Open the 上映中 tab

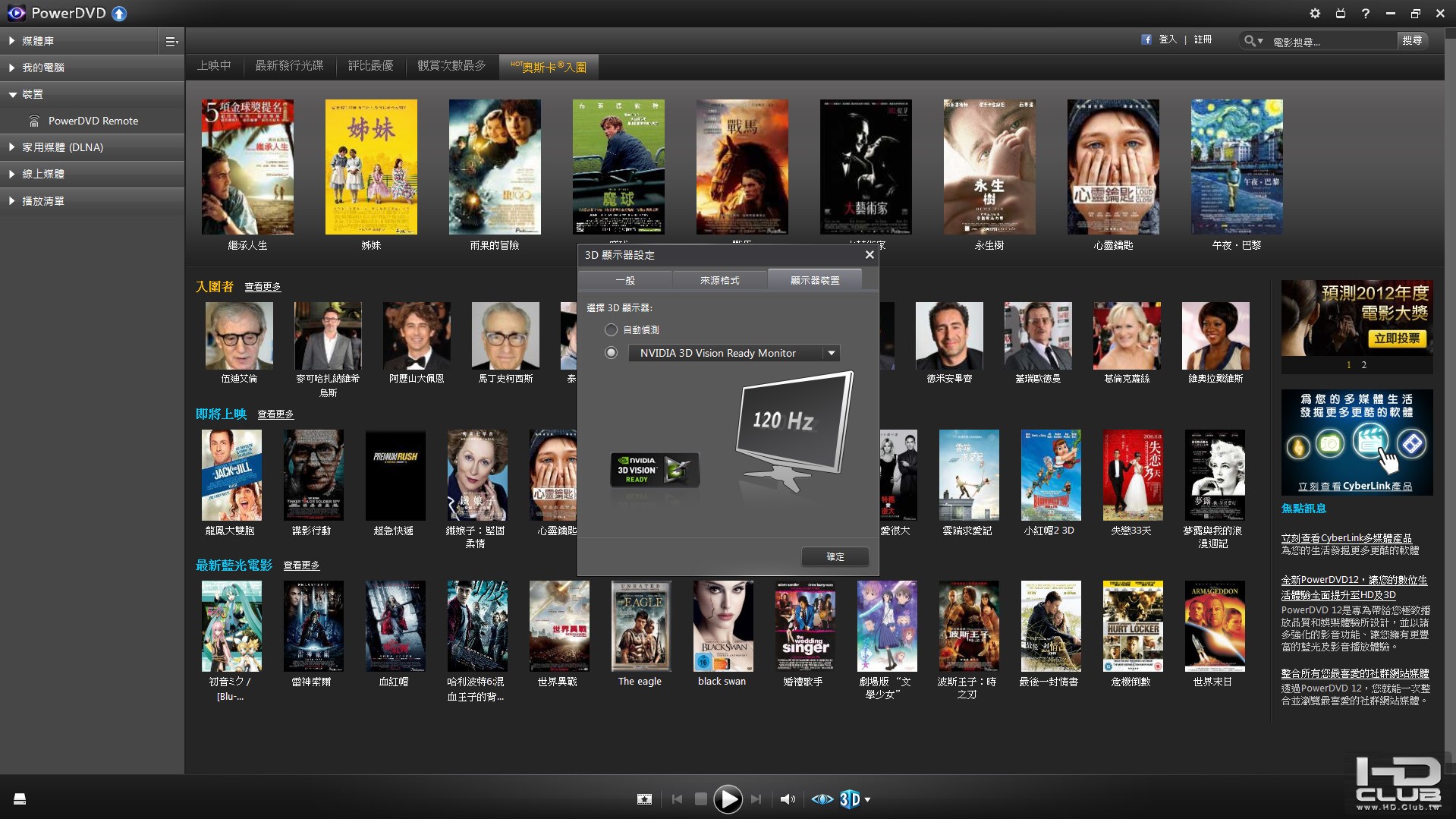(x=214, y=66)
